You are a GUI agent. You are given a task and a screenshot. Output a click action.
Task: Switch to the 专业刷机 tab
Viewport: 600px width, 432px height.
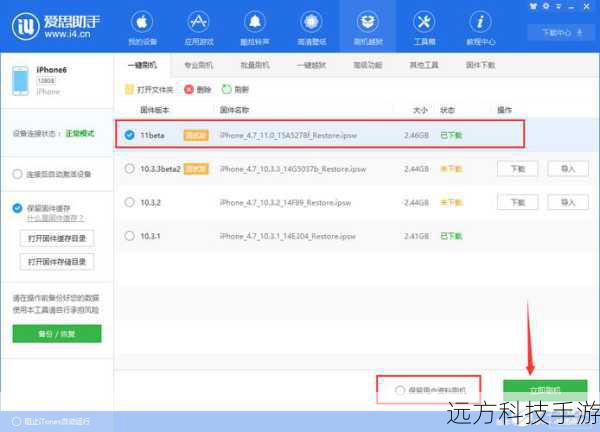click(198, 65)
